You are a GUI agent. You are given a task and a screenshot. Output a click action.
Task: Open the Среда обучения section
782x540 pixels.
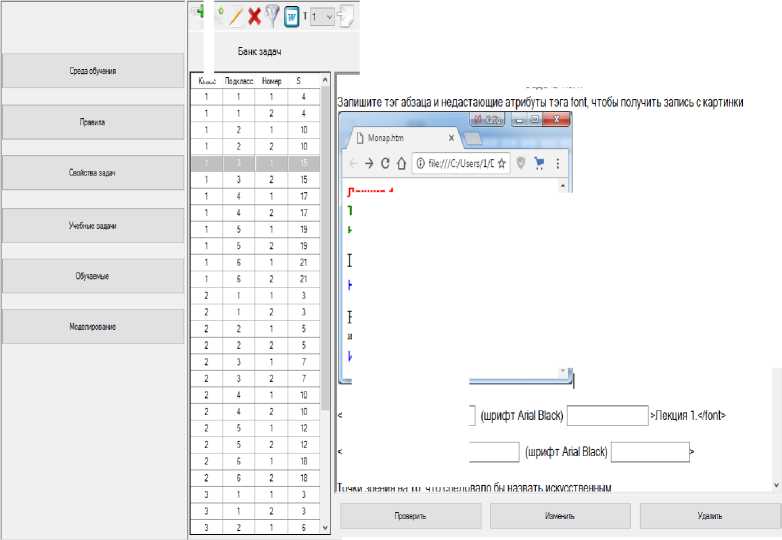[93, 71]
